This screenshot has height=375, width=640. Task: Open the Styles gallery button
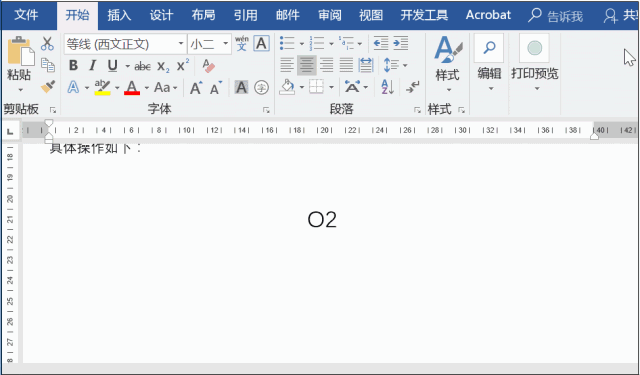448,64
